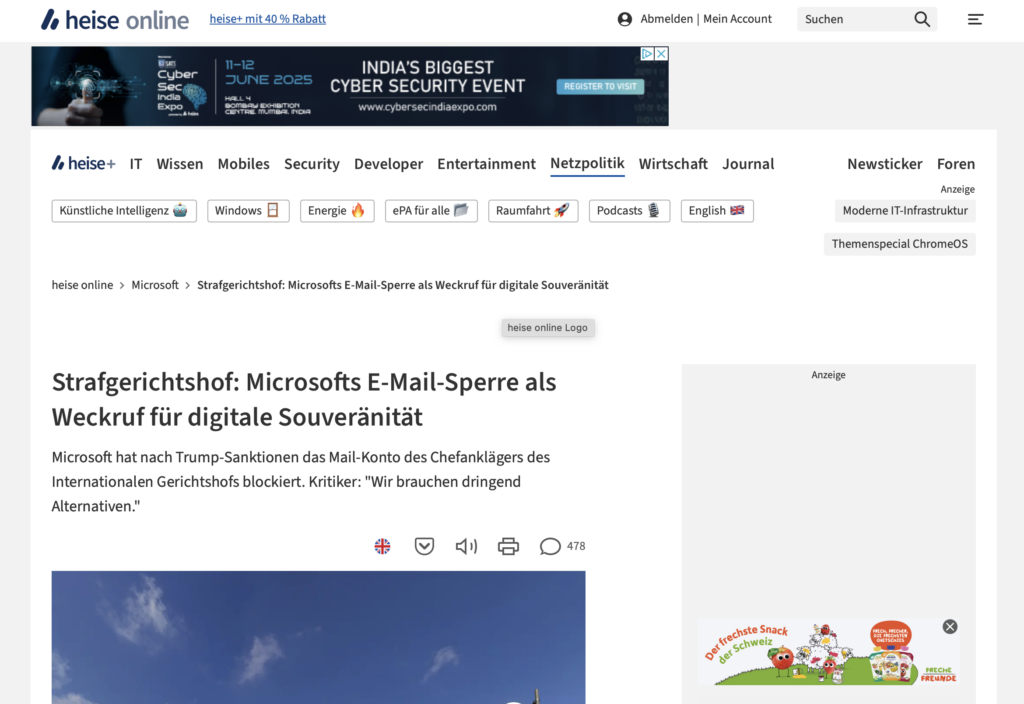This screenshot has width=1024, height=704.
Task: Click the Freche Freunde snack advertisement
Action: click(x=829, y=652)
